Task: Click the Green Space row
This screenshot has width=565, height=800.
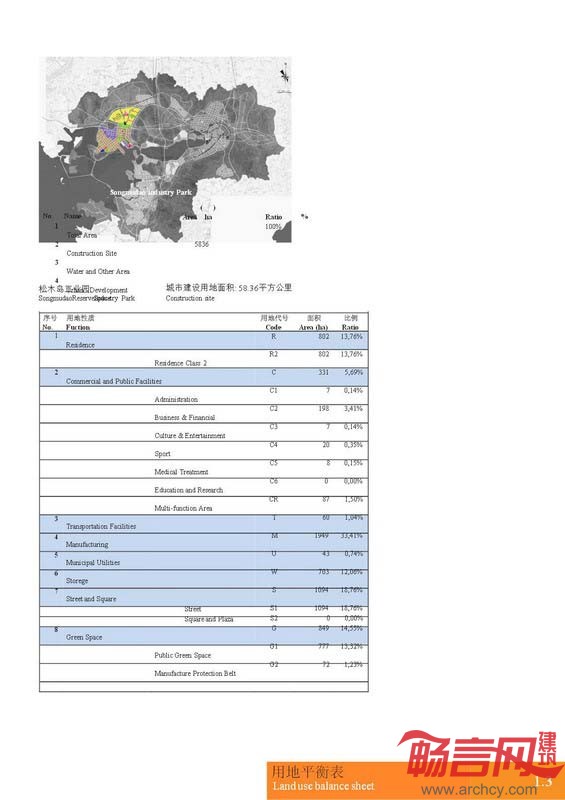Action: [x=204, y=636]
